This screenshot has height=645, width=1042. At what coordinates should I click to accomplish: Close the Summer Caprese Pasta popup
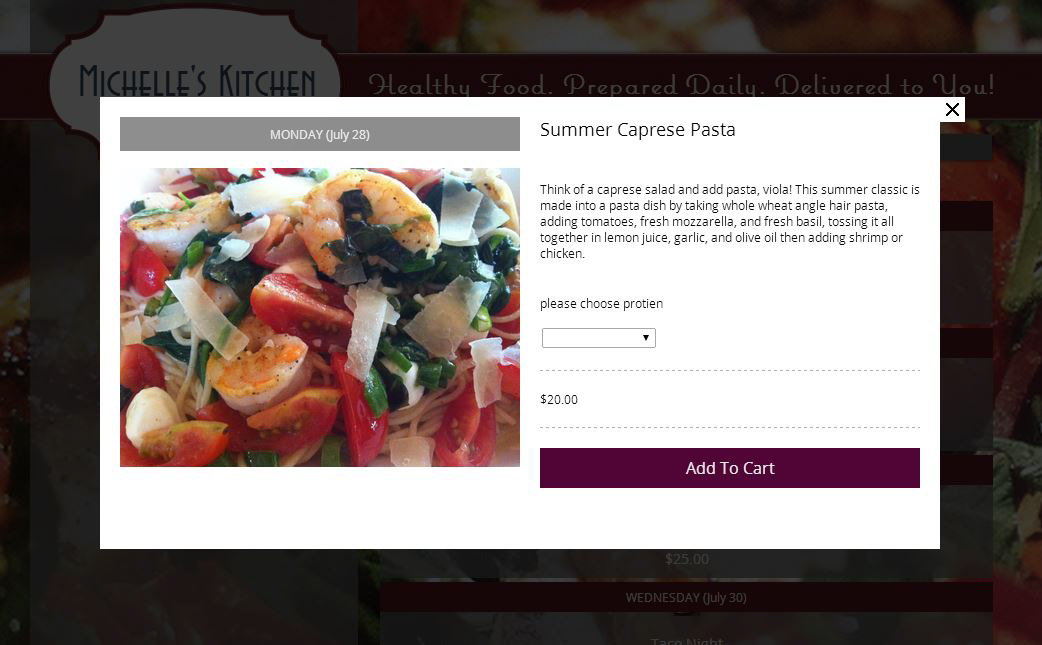(x=952, y=110)
